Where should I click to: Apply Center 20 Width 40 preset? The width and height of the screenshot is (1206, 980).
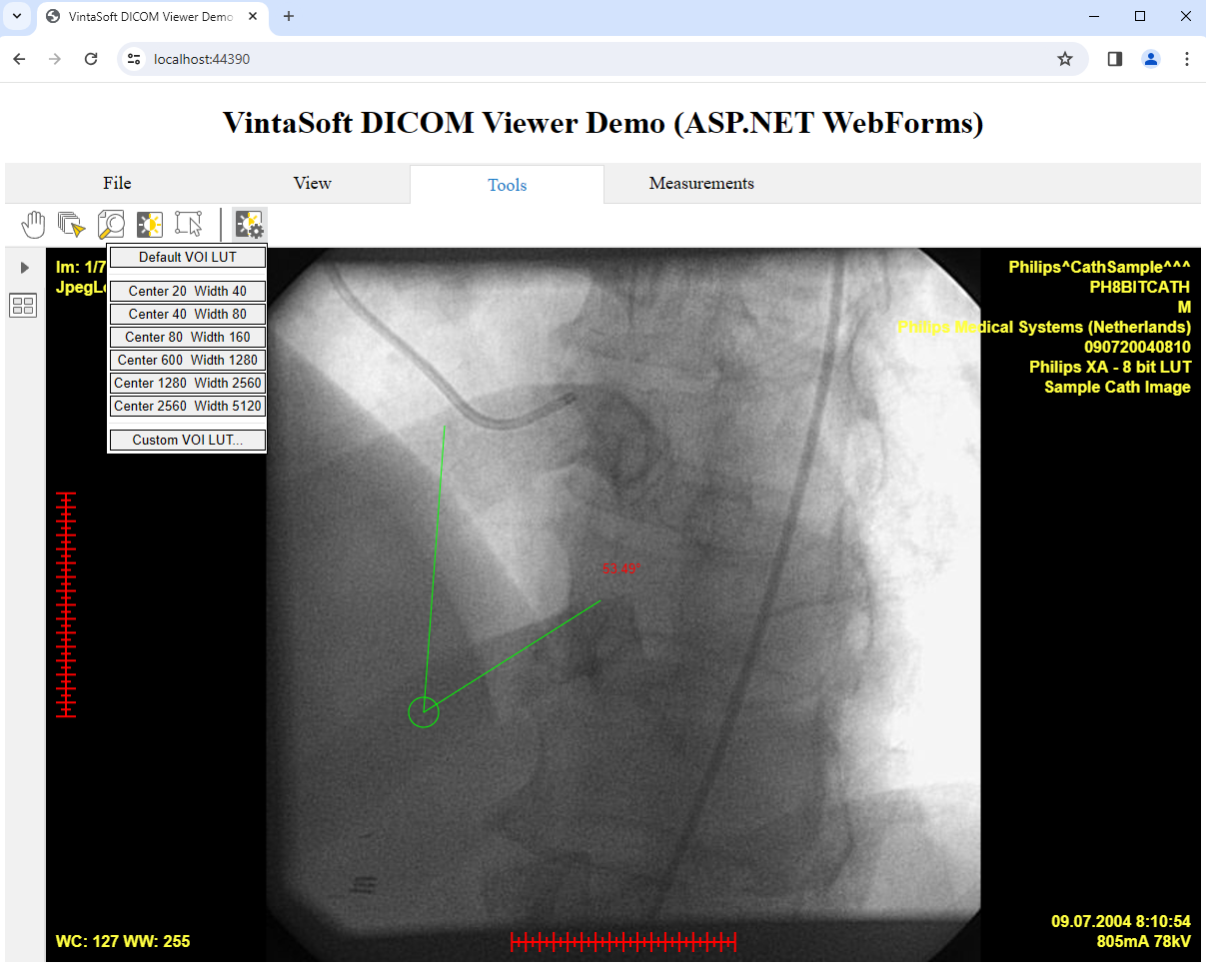(x=188, y=292)
